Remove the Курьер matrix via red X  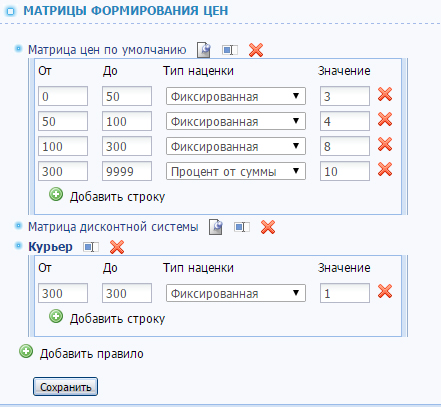tap(117, 247)
